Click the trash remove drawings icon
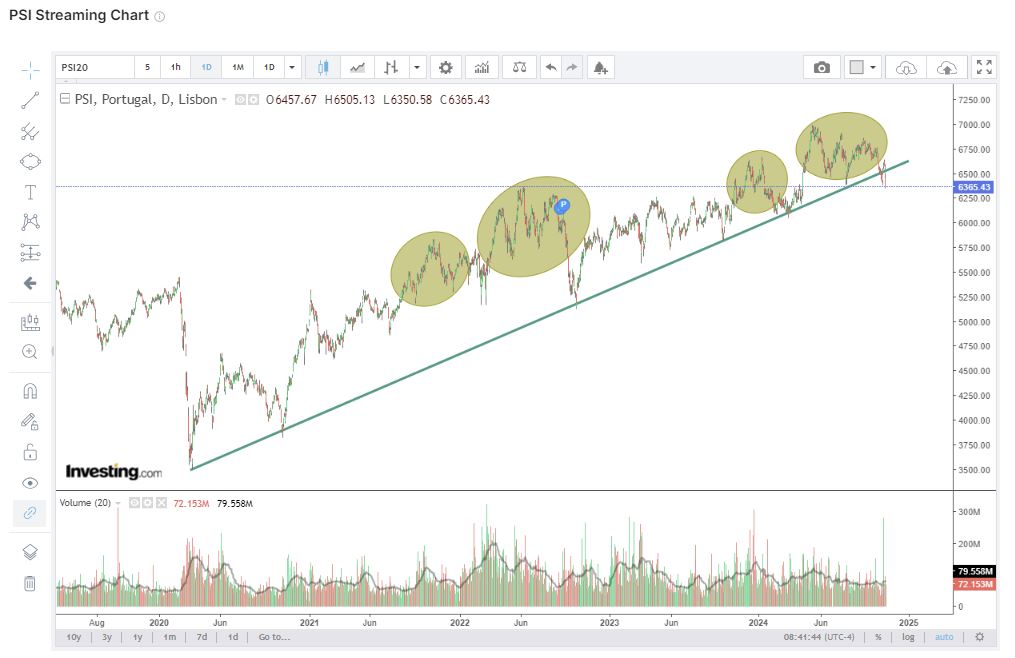The width and height of the screenshot is (1015, 658). (30, 584)
